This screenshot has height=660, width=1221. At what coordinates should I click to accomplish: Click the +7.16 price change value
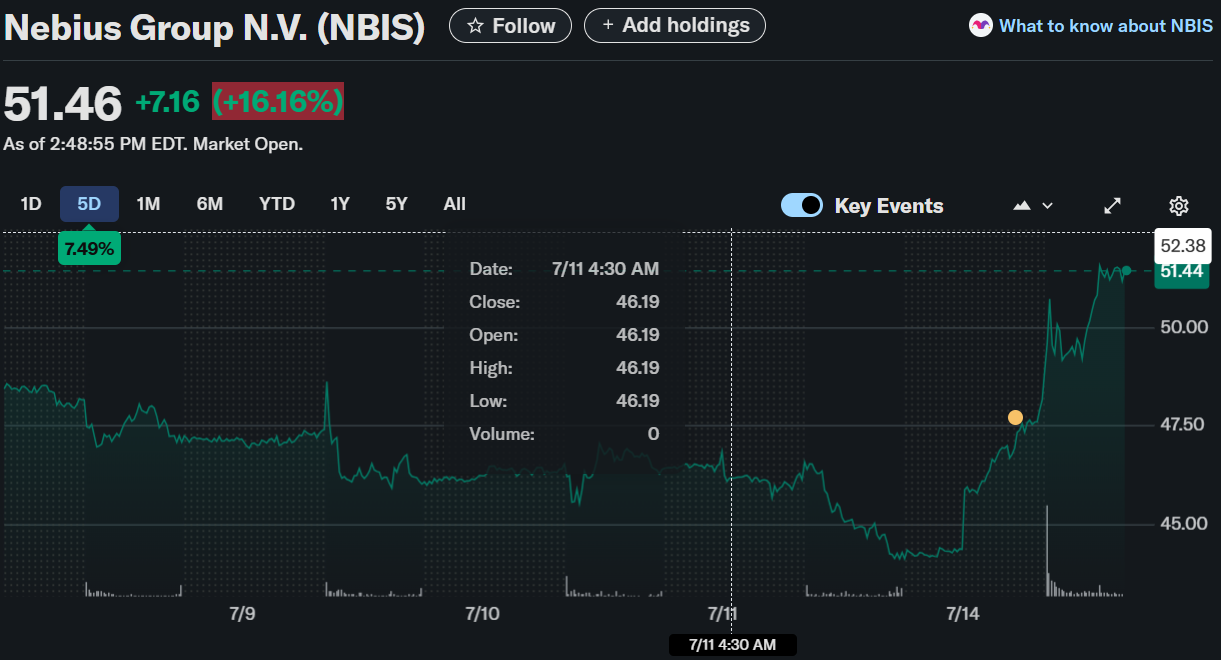click(168, 102)
